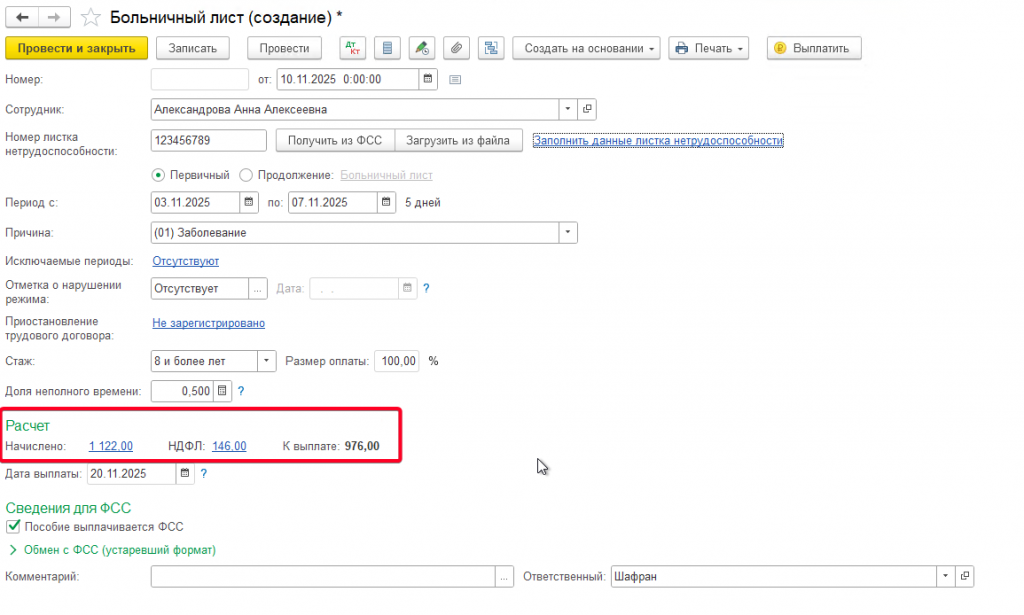Open the Причина dropdown list
This screenshot has height=615, width=1024.
568,232
